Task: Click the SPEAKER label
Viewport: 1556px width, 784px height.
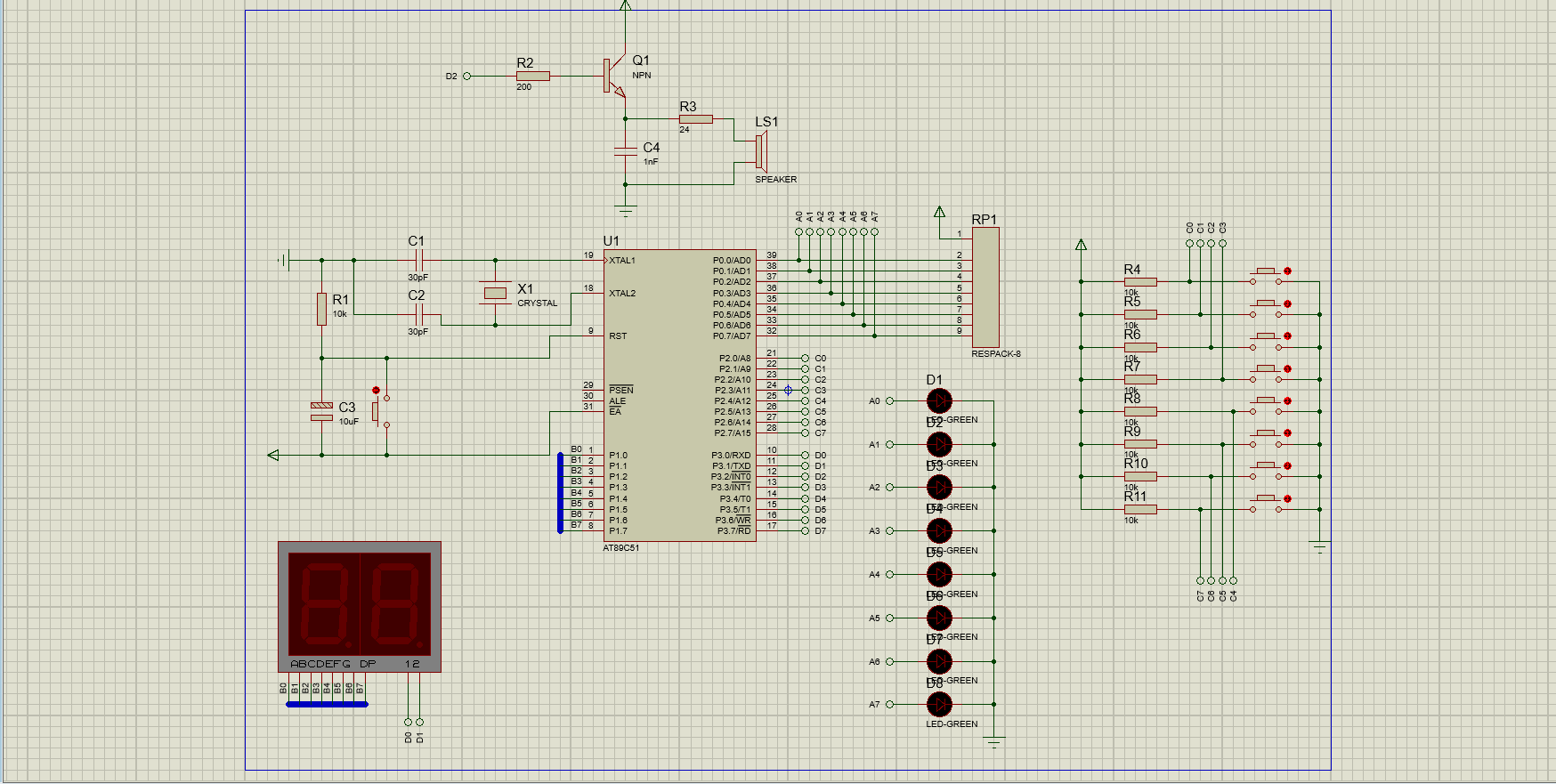Action: pos(776,180)
